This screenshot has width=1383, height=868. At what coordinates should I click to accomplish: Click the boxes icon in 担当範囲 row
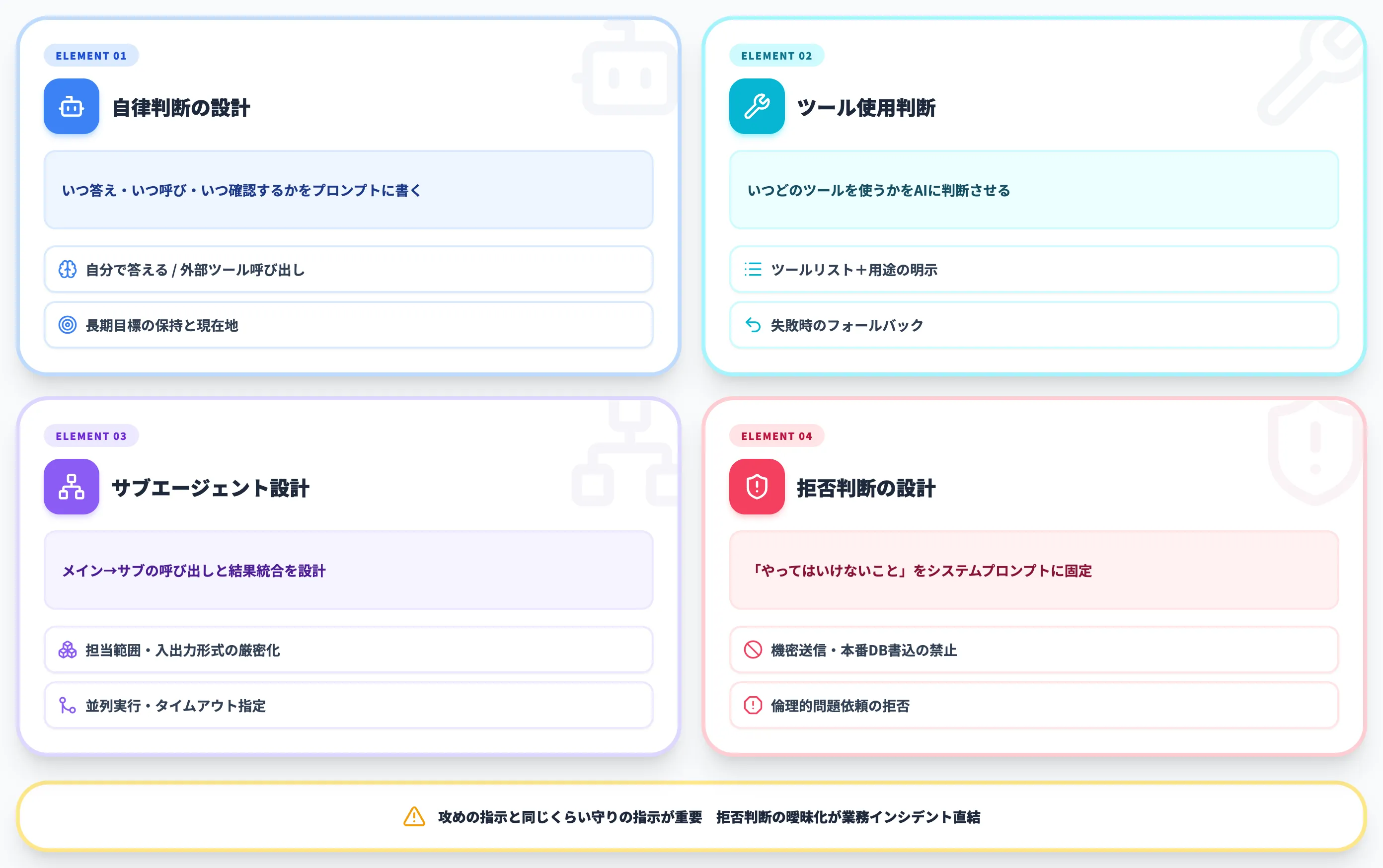[67, 650]
